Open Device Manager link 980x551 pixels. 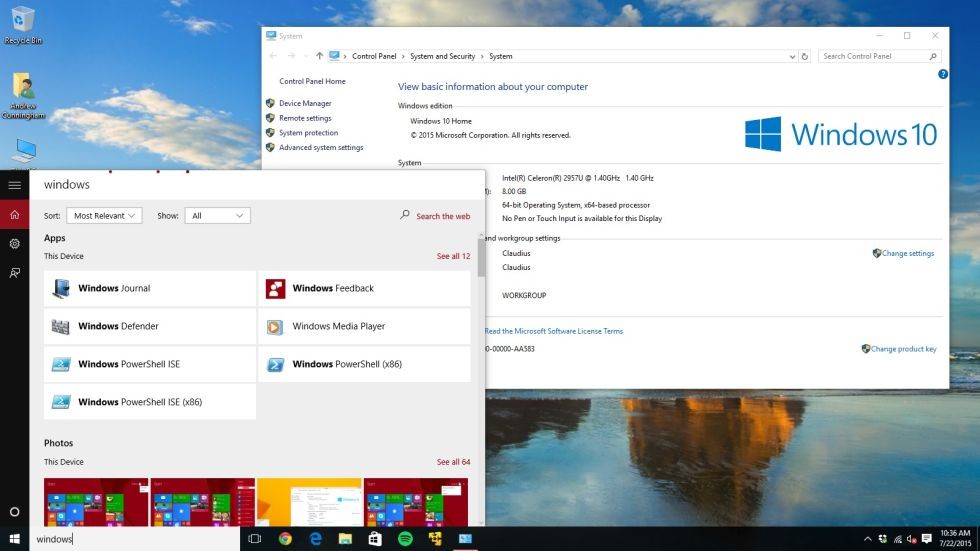pos(305,103)
